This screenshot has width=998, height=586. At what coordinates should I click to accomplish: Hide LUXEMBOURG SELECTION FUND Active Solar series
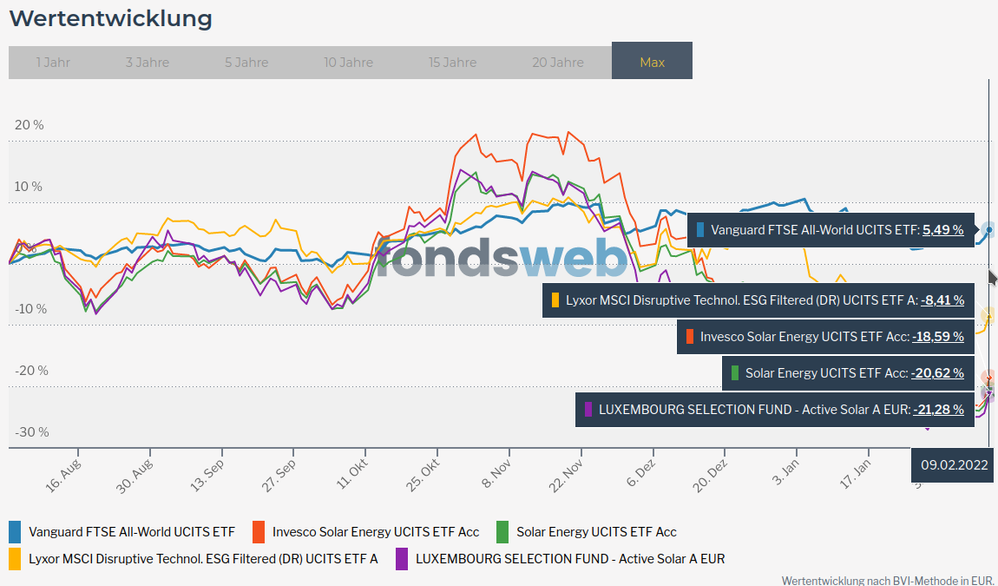(x=570, y=559)
